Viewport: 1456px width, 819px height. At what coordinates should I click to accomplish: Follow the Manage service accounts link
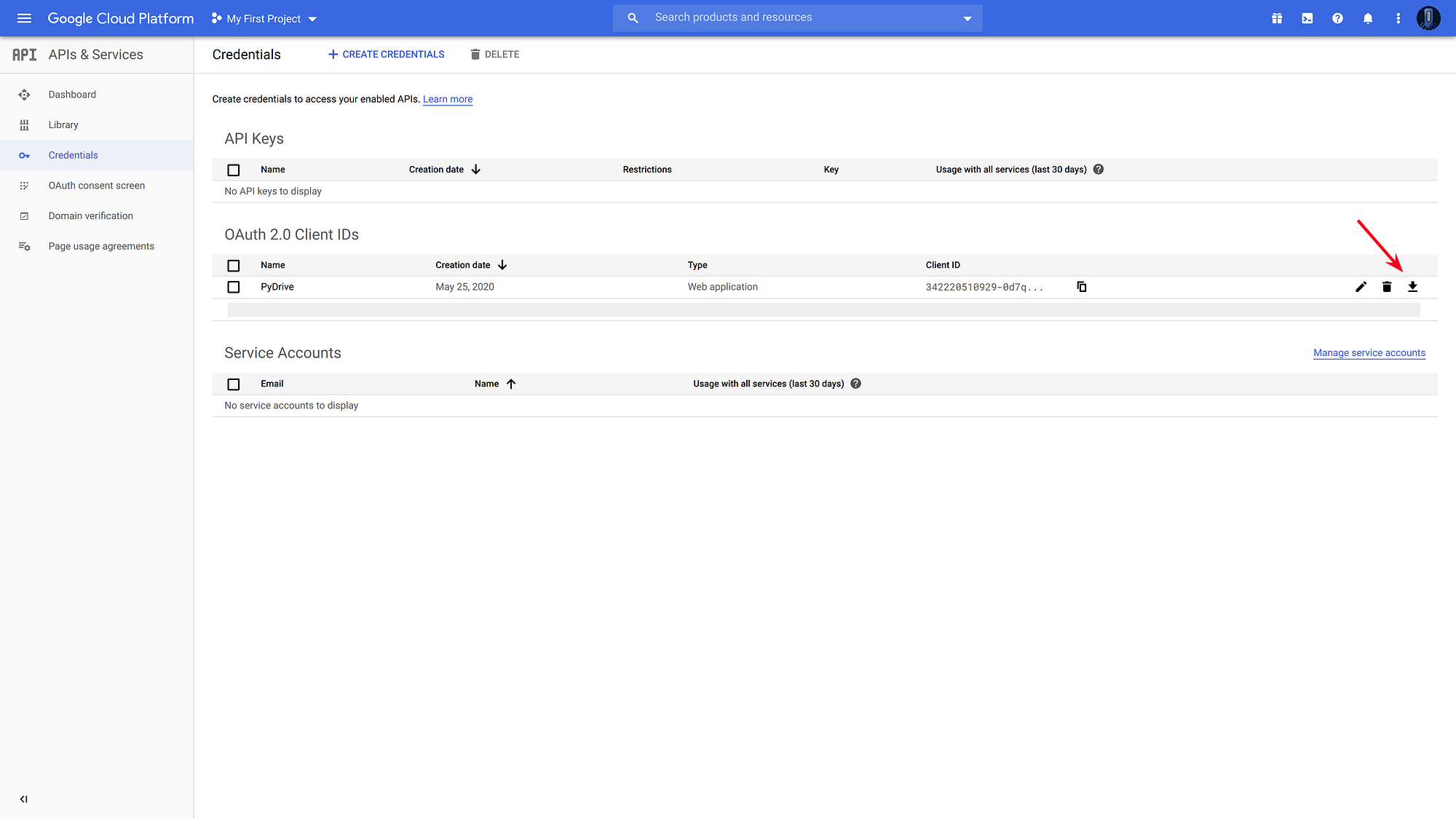1369,353
